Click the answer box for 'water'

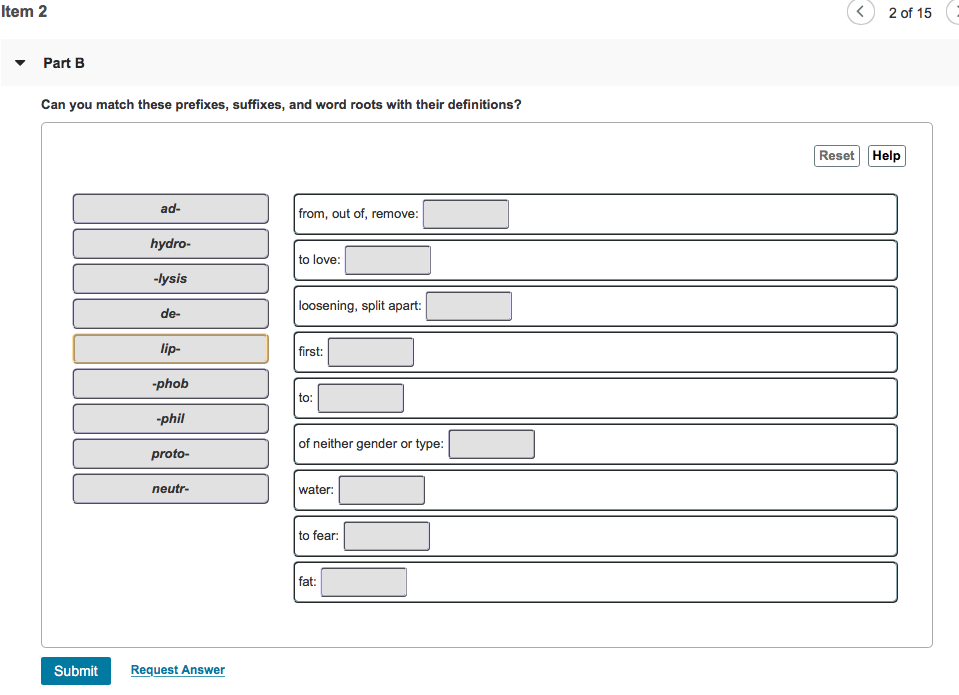[381, 489]
